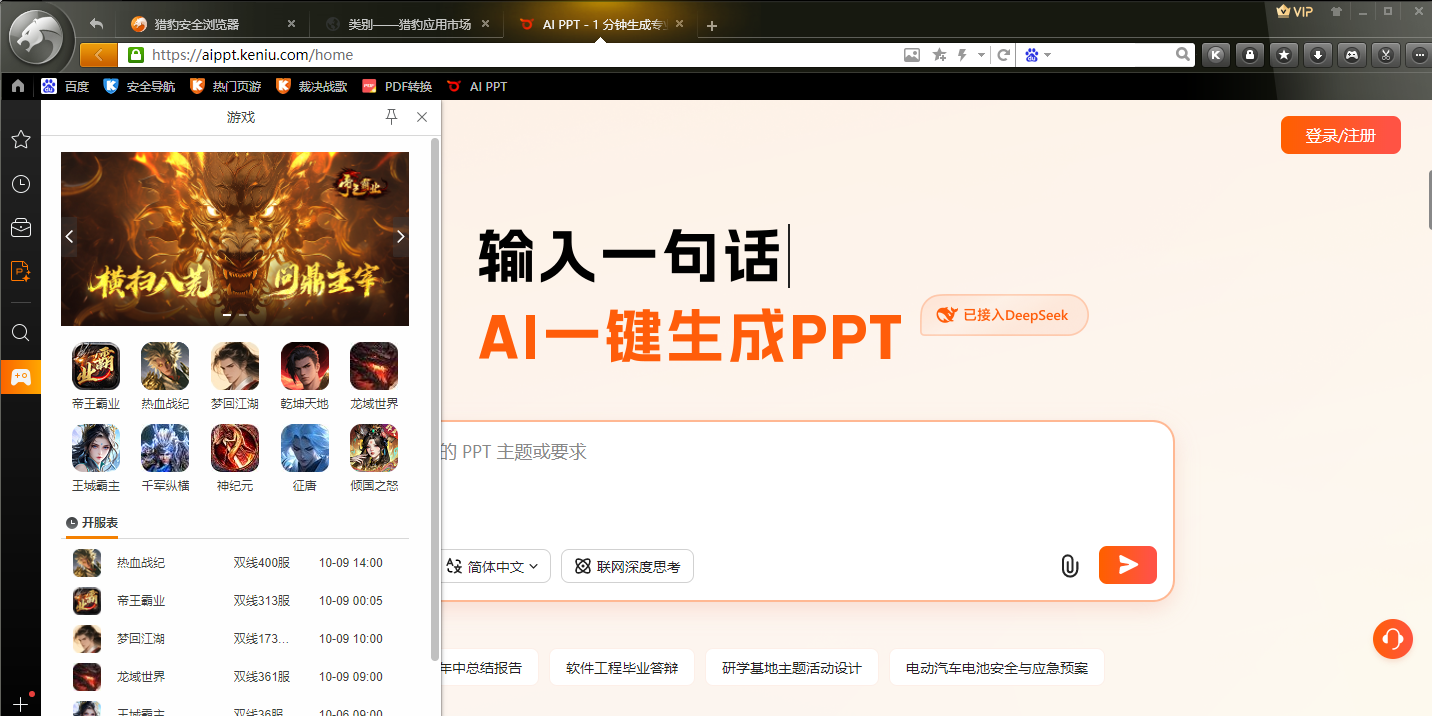Close the 游戏 side panel
Viewport: 1432px width, 716px height.
click(422, 117)
